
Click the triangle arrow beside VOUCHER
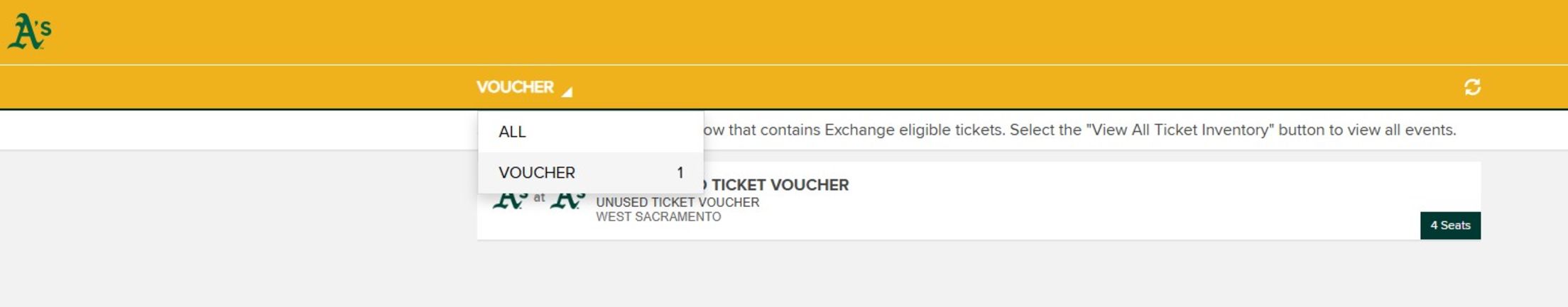pos(567,91)
